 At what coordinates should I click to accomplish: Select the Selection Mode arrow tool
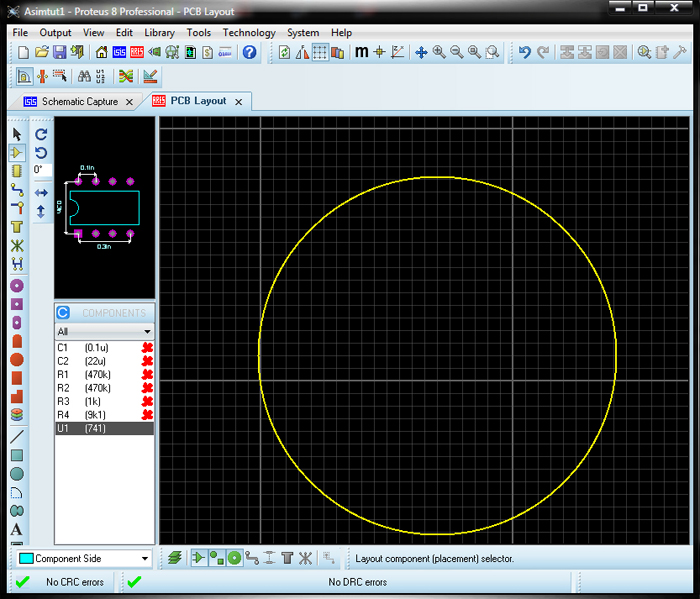coord(17,134)
